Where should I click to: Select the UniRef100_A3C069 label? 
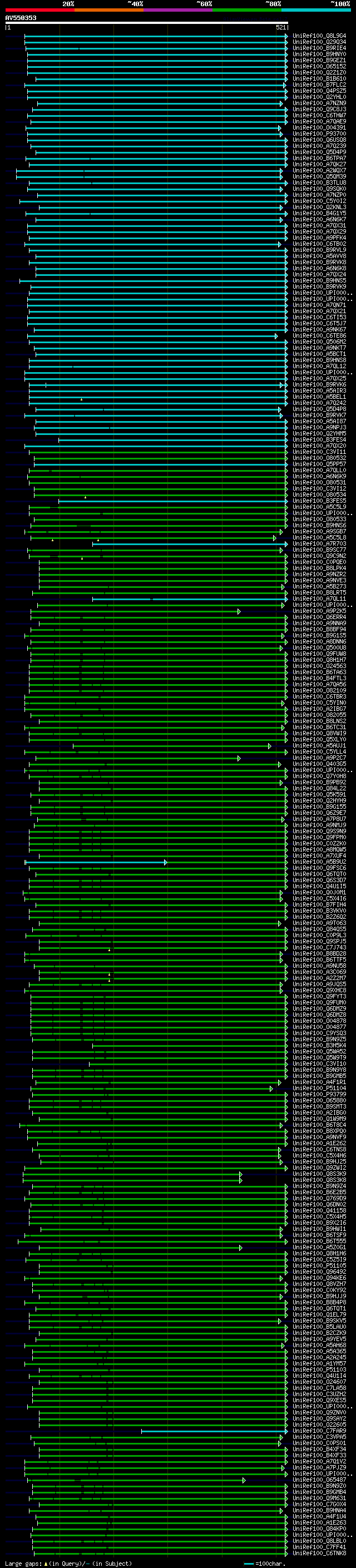[x=319, y=972]
